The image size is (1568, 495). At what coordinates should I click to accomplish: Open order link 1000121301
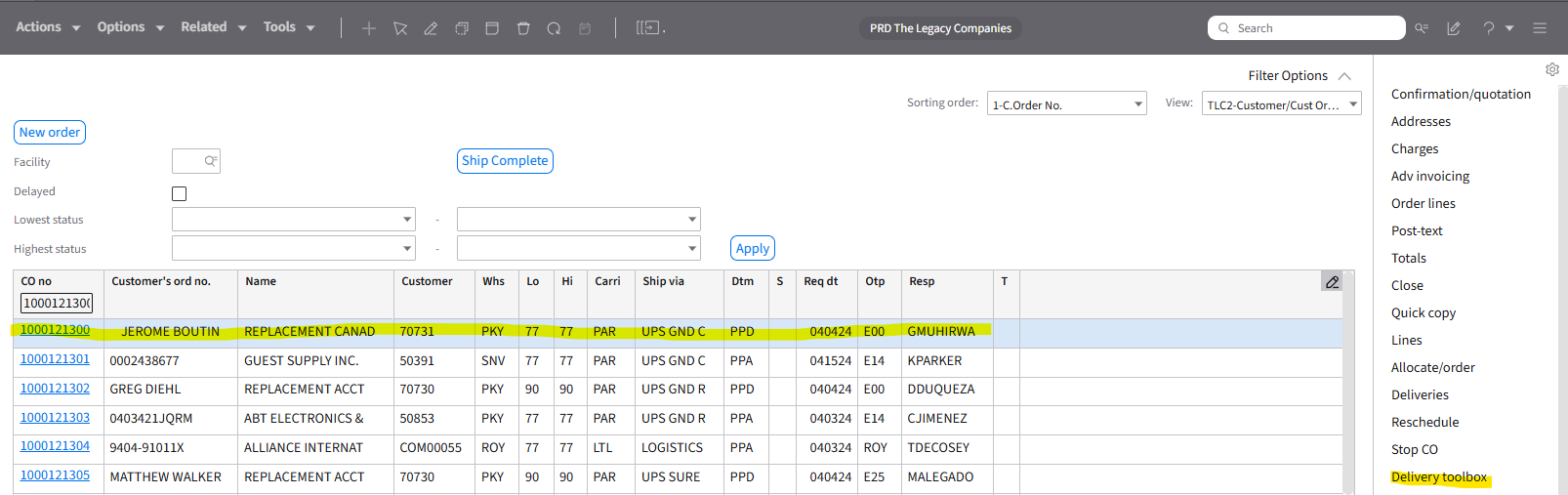[55, 359]
